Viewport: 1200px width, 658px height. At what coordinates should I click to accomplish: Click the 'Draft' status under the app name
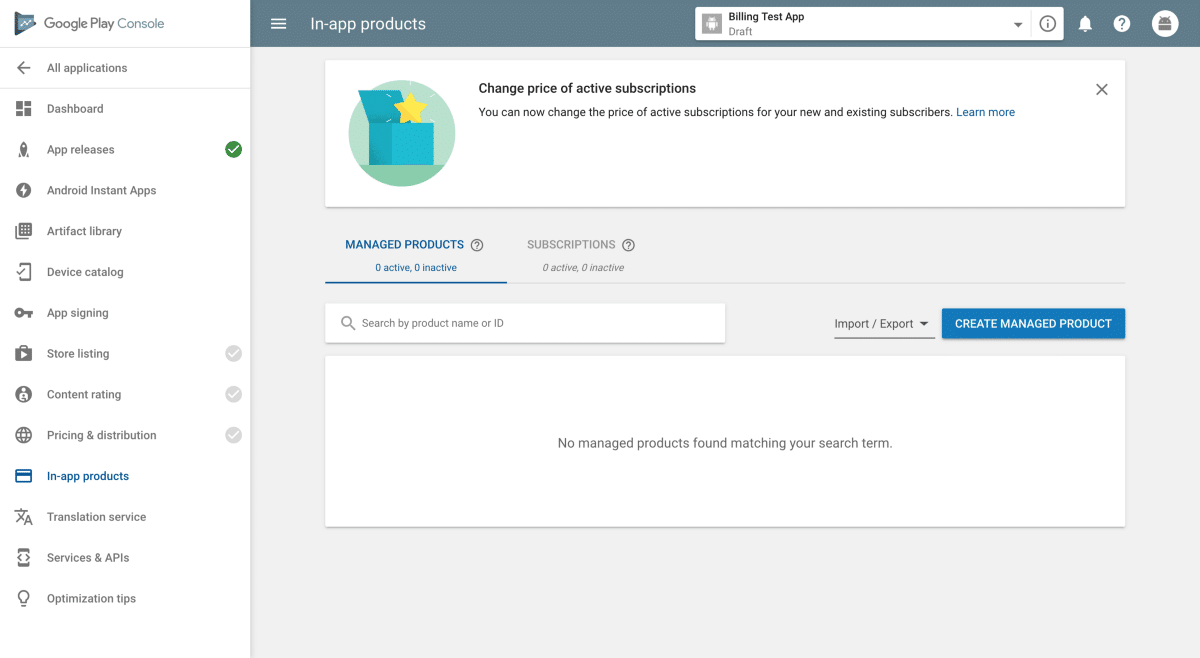pos(740,32)
